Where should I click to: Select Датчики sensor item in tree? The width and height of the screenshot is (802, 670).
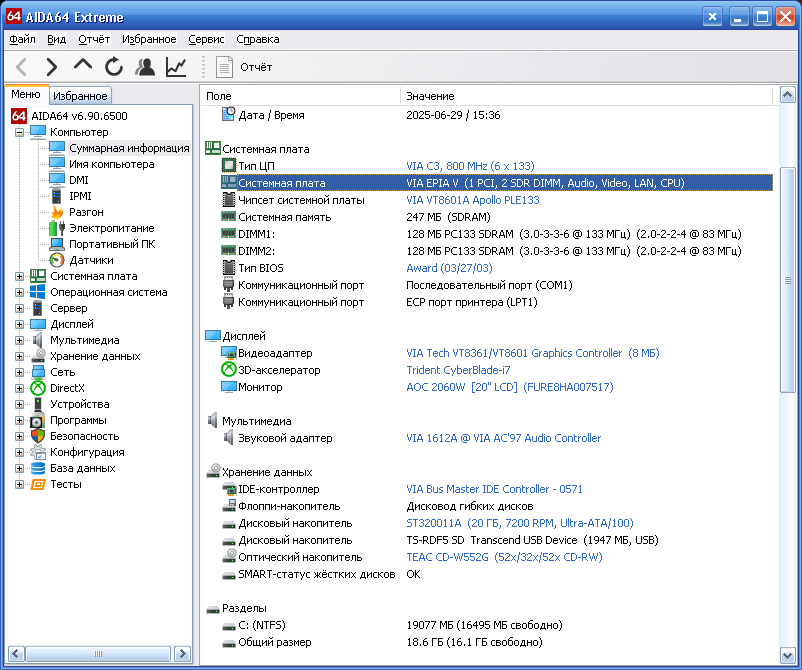pyautogui.click(x=90, y=260)
